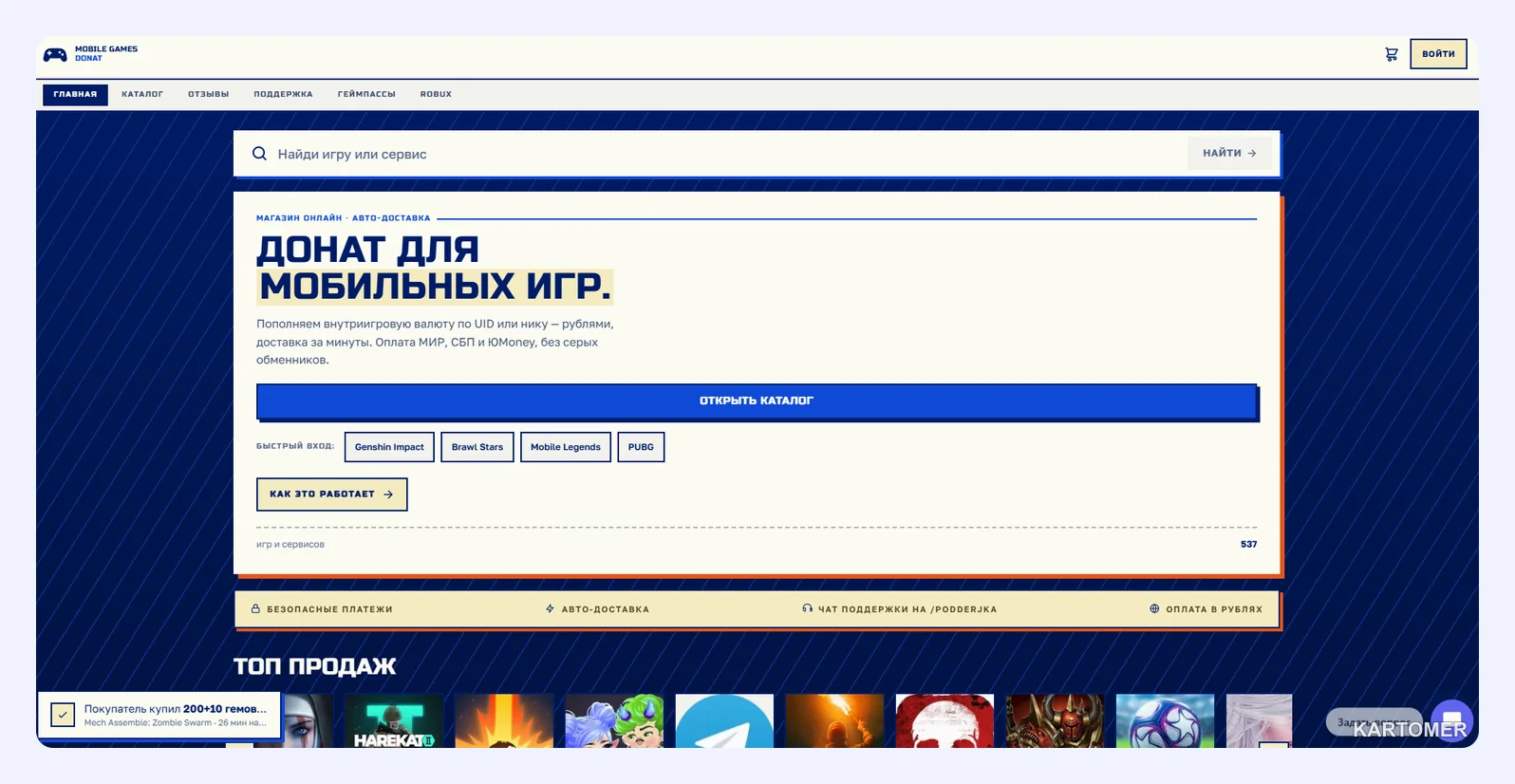
Task: Click the ТОП ПРОДАЖ heading
Action: tap(314, 666)
